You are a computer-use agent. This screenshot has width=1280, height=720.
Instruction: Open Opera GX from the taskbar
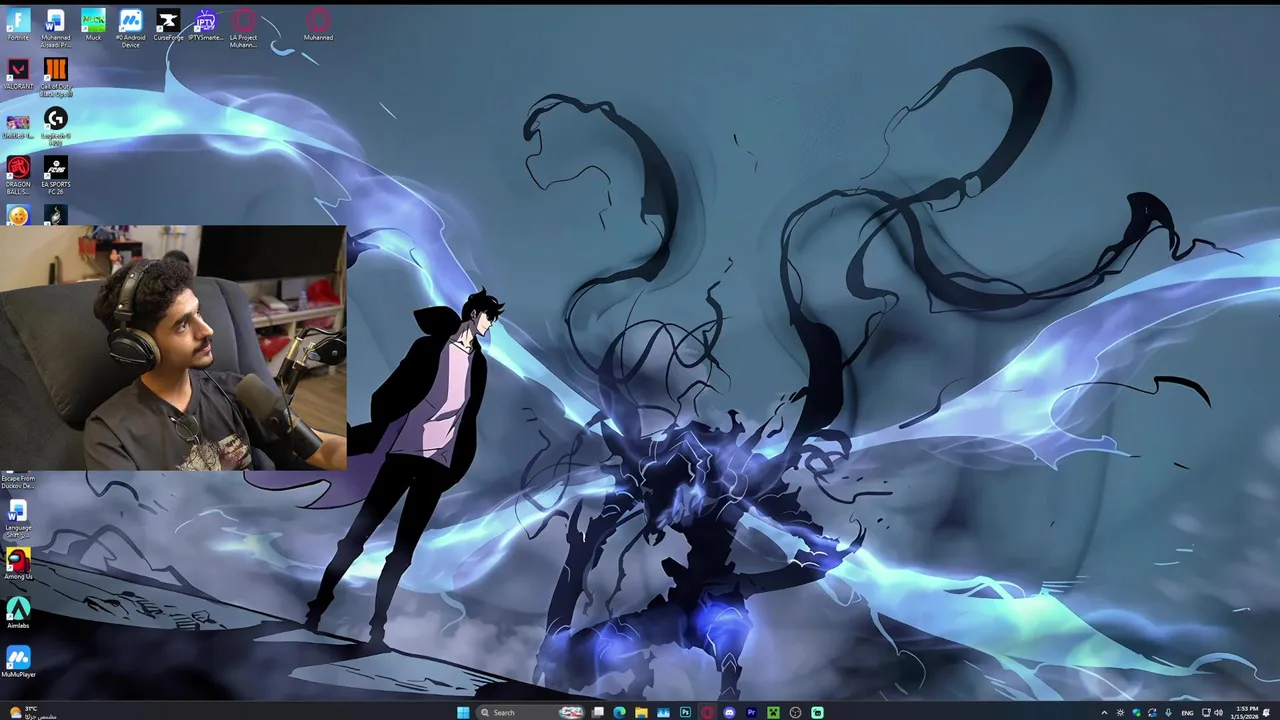coord(707,712)
